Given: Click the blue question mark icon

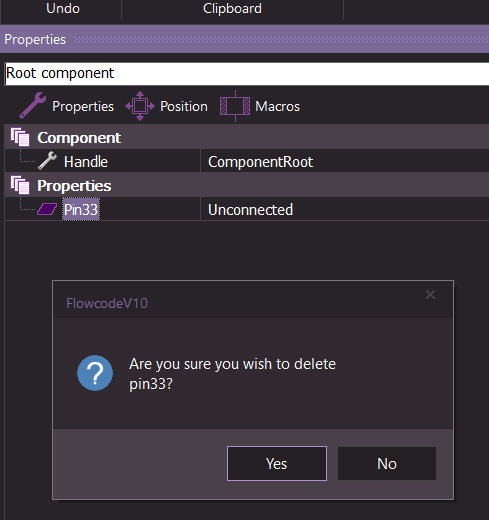Looking at the screenshot, I should click(95, 373).
